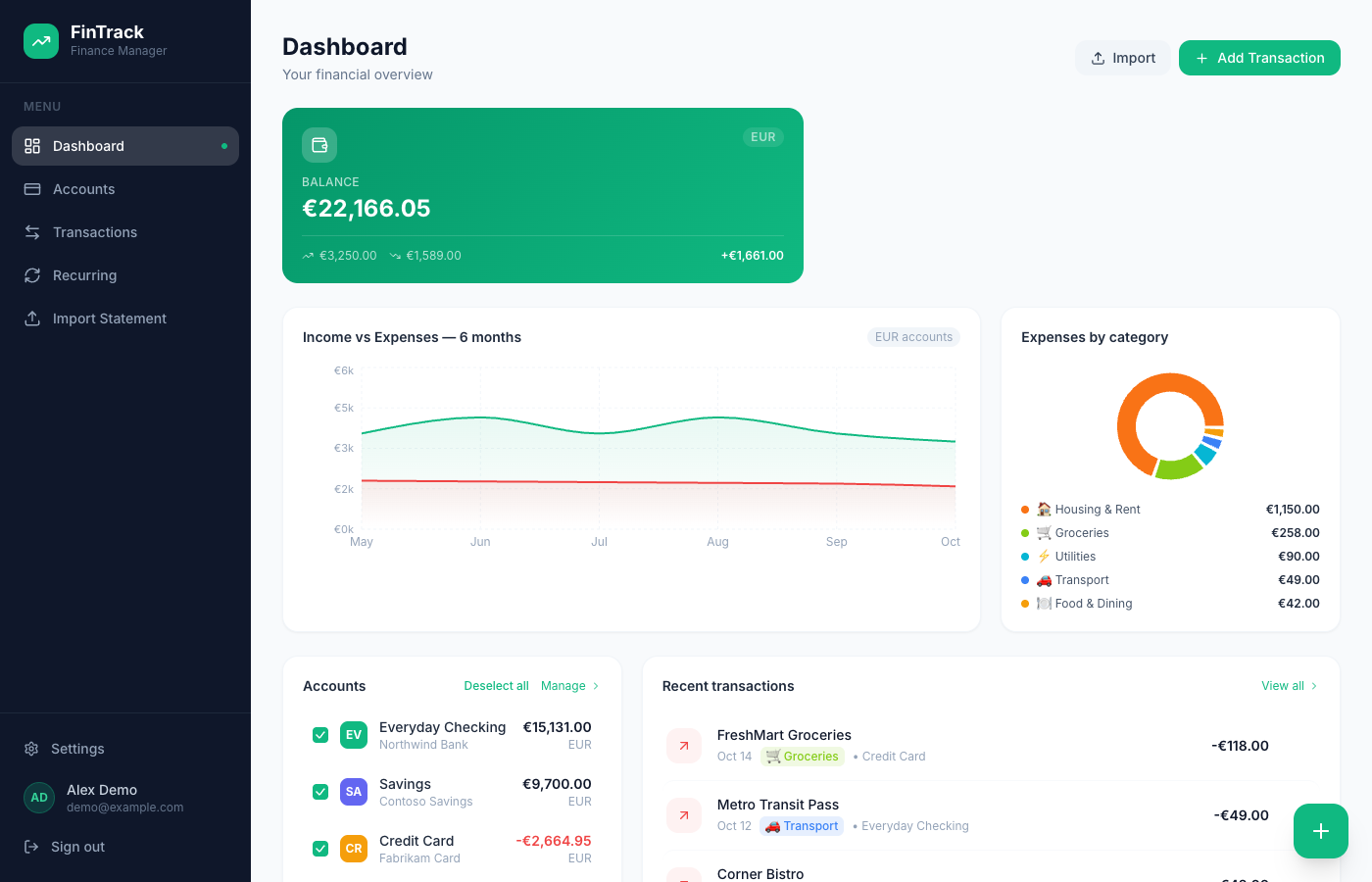Open Import Statement page
Viewport: 1372px width, 882px height.
pos(125,318)
